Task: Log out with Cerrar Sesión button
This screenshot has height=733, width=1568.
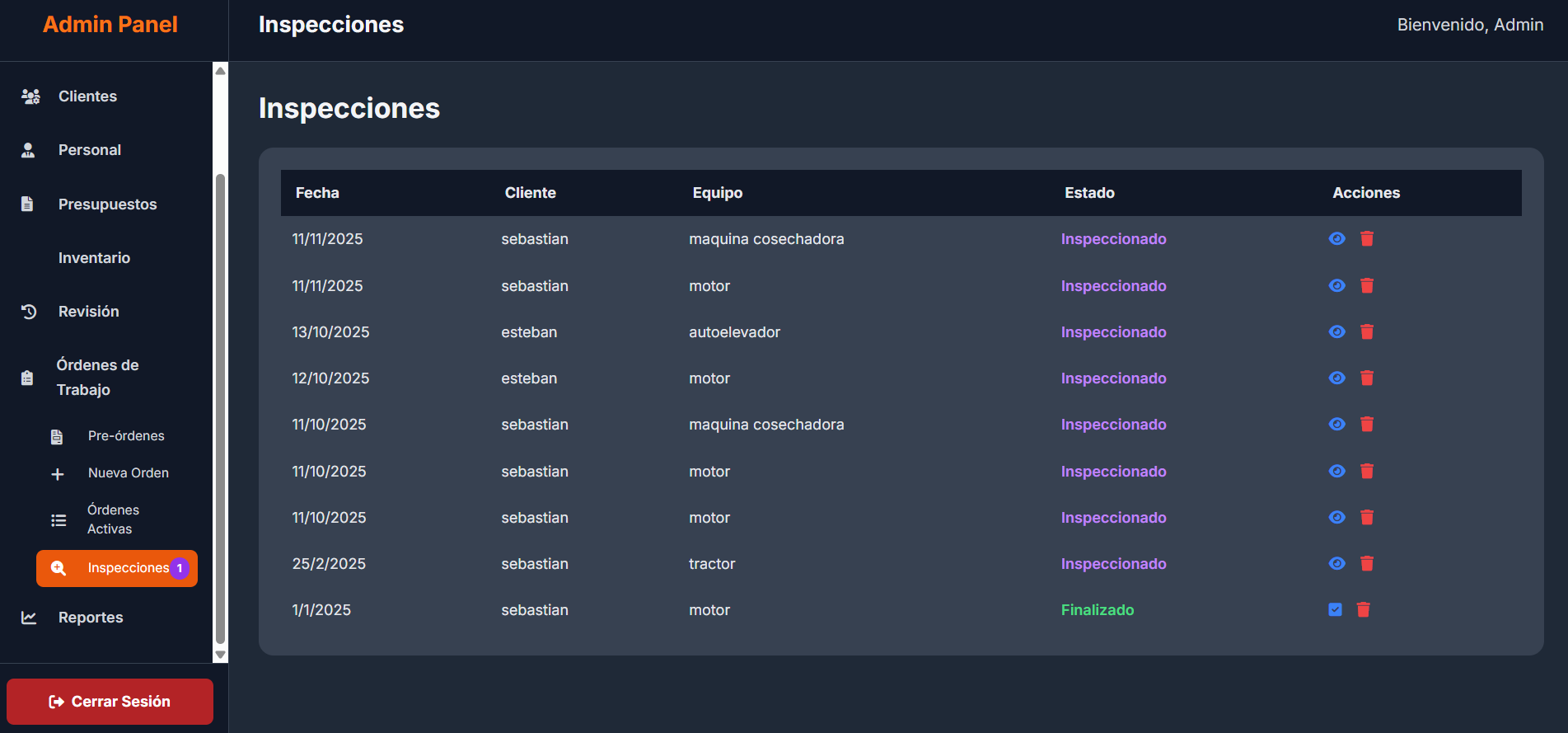Action: (x=110, y=702)
